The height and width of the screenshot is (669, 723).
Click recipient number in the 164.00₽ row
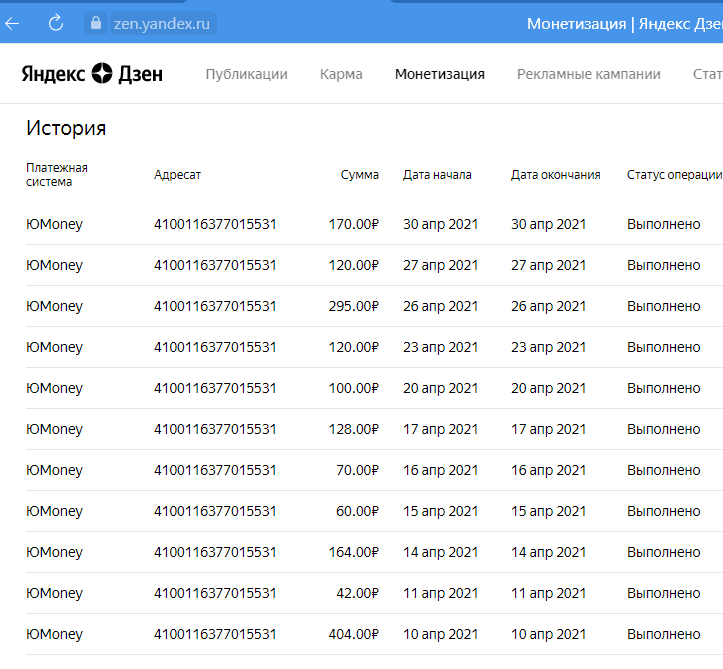point(215,553)
